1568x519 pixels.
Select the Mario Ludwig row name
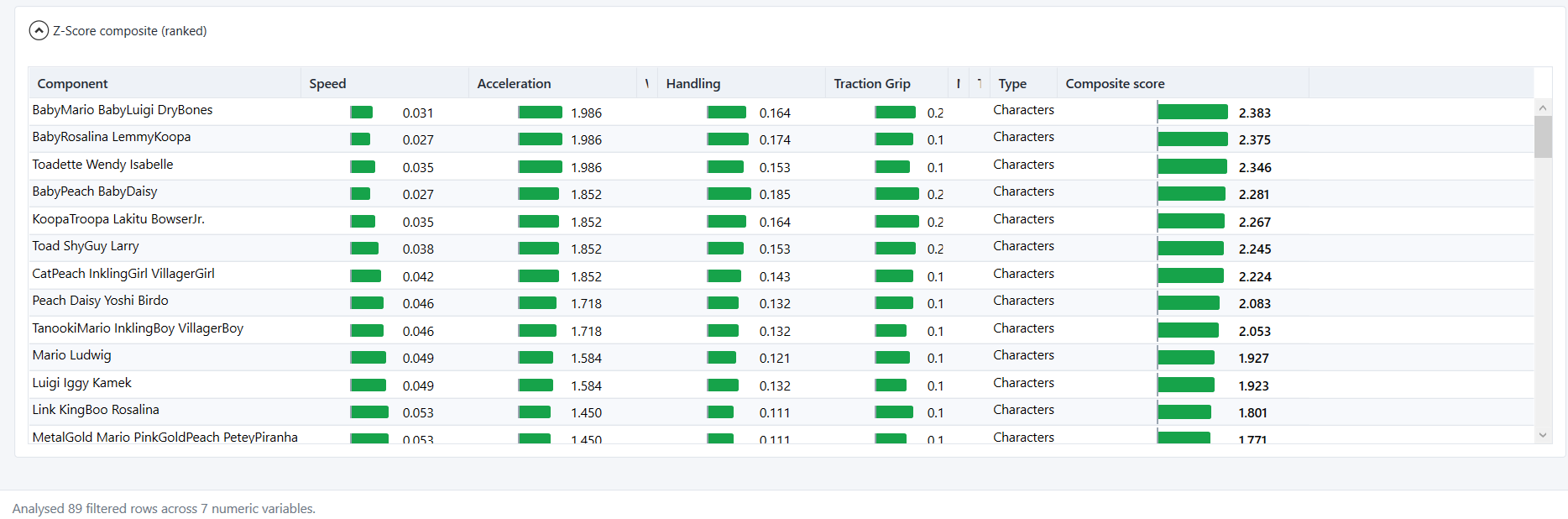(x=71, y=355)
